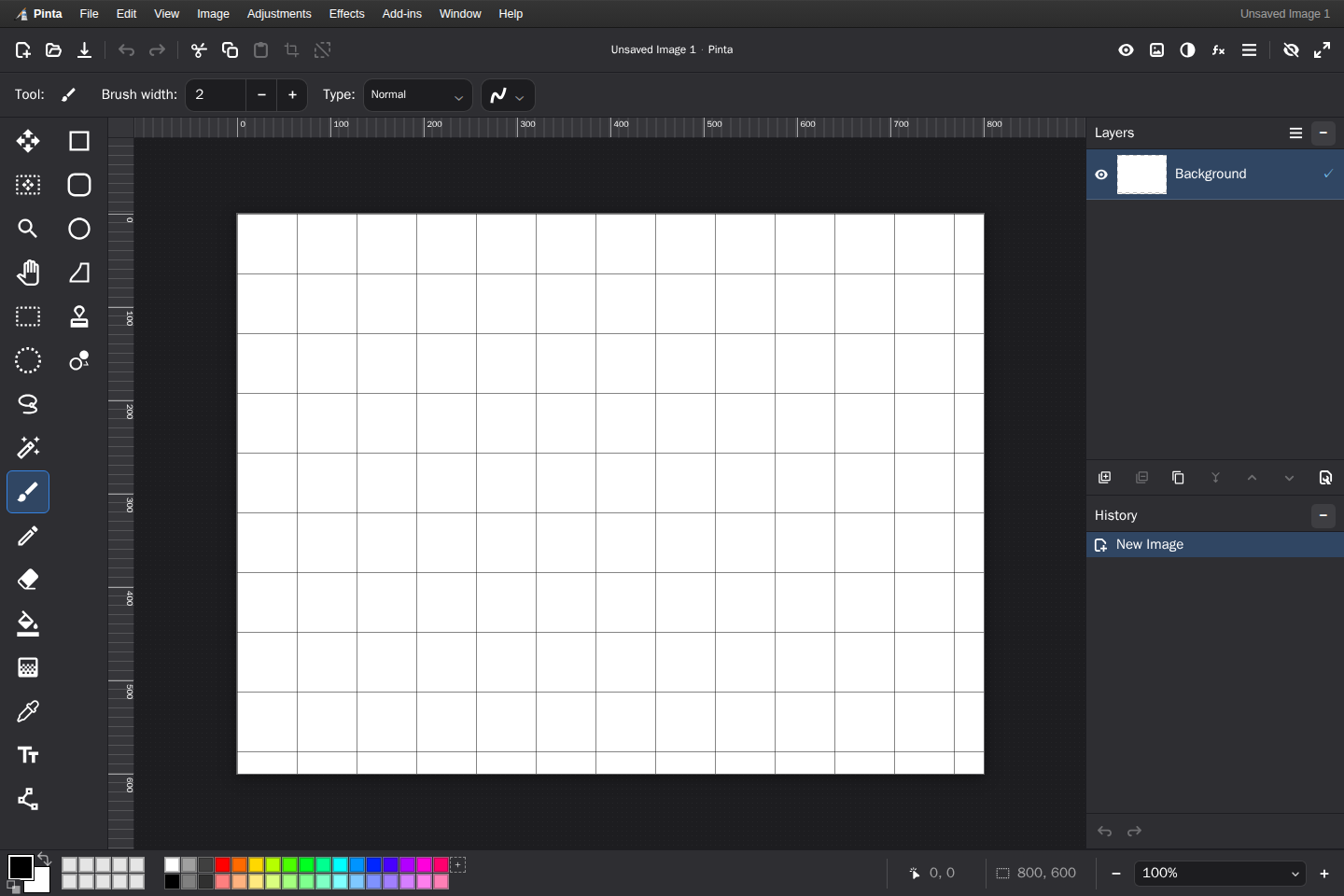Open the zoom level 100% dropdown
The width and height of the screenshot is (1344, 896).
[1220, 874]
